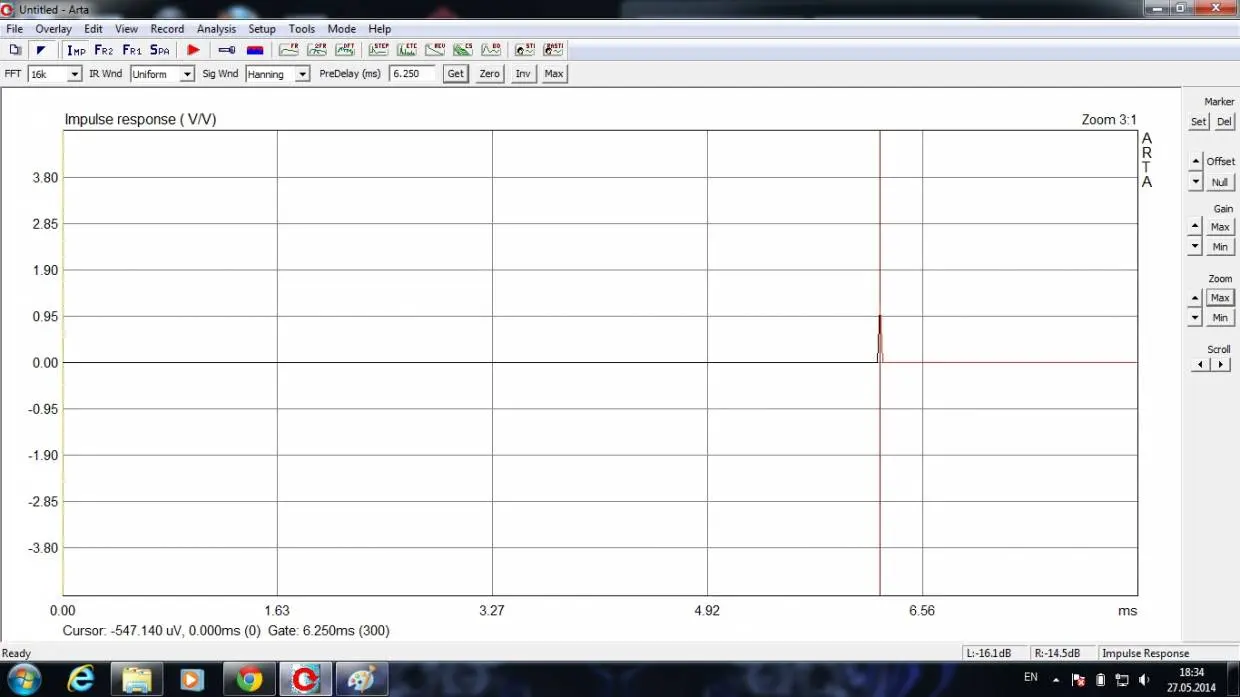Switch to Imp impulse response mode
The width and height of the screenshot is (1240, 697).
tap(76, 49)
